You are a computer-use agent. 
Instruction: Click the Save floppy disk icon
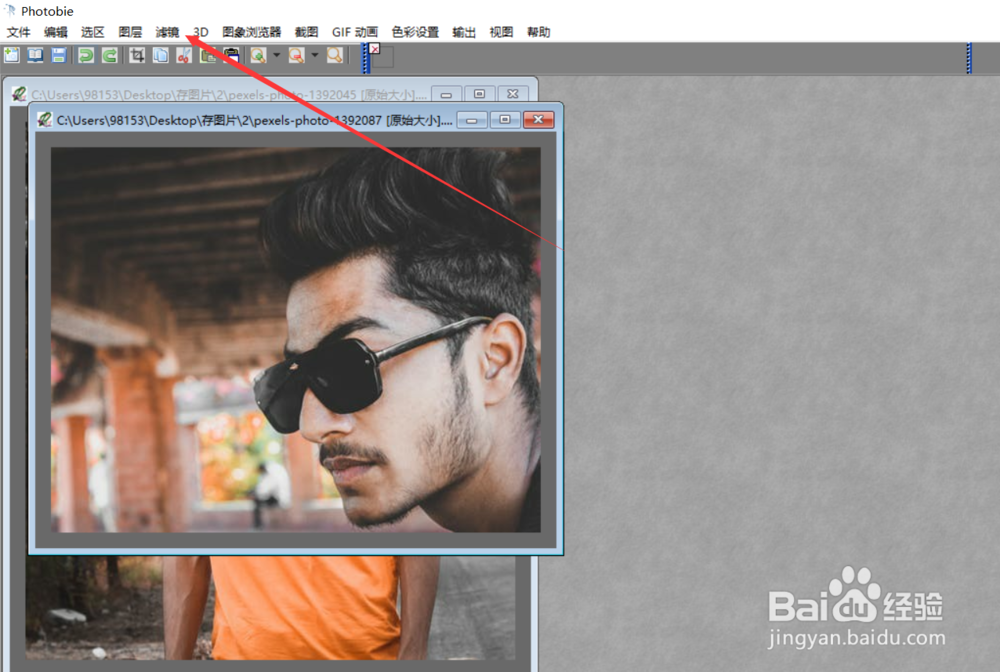(x=59, y=55)
